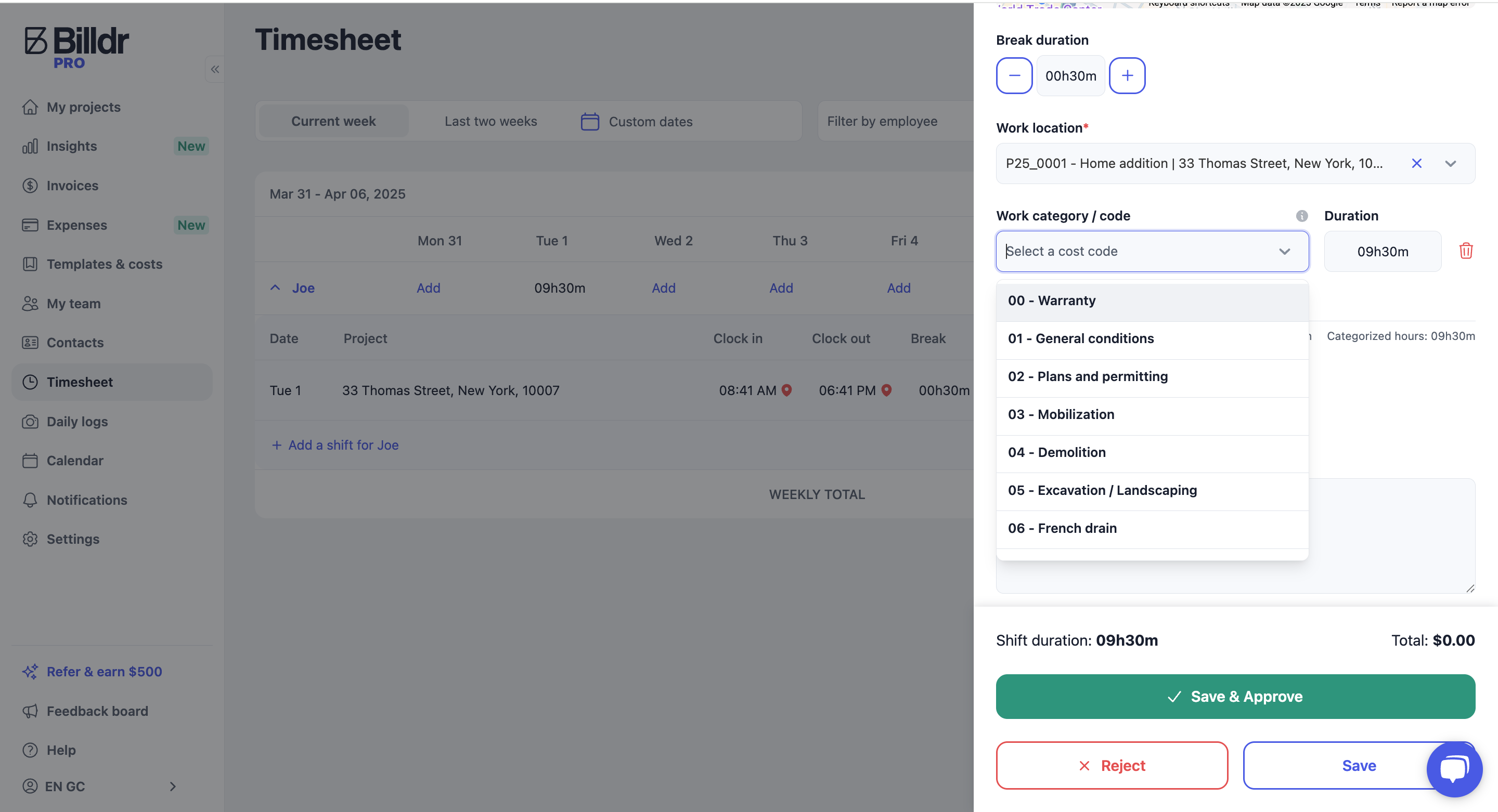
Task: Click break duration field 00h30m
Action: point(1070,75)
